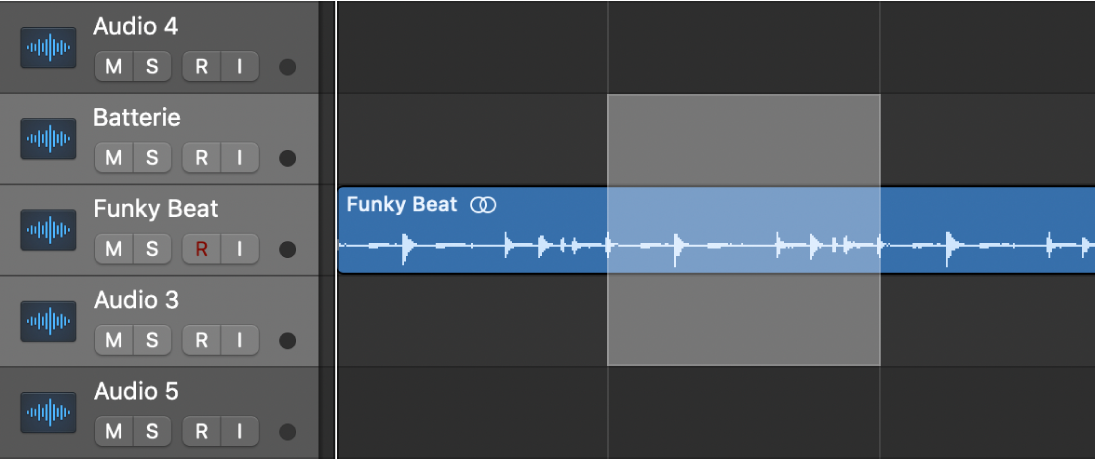
Task: Solo the Audio 5 track
Action: 151,431
